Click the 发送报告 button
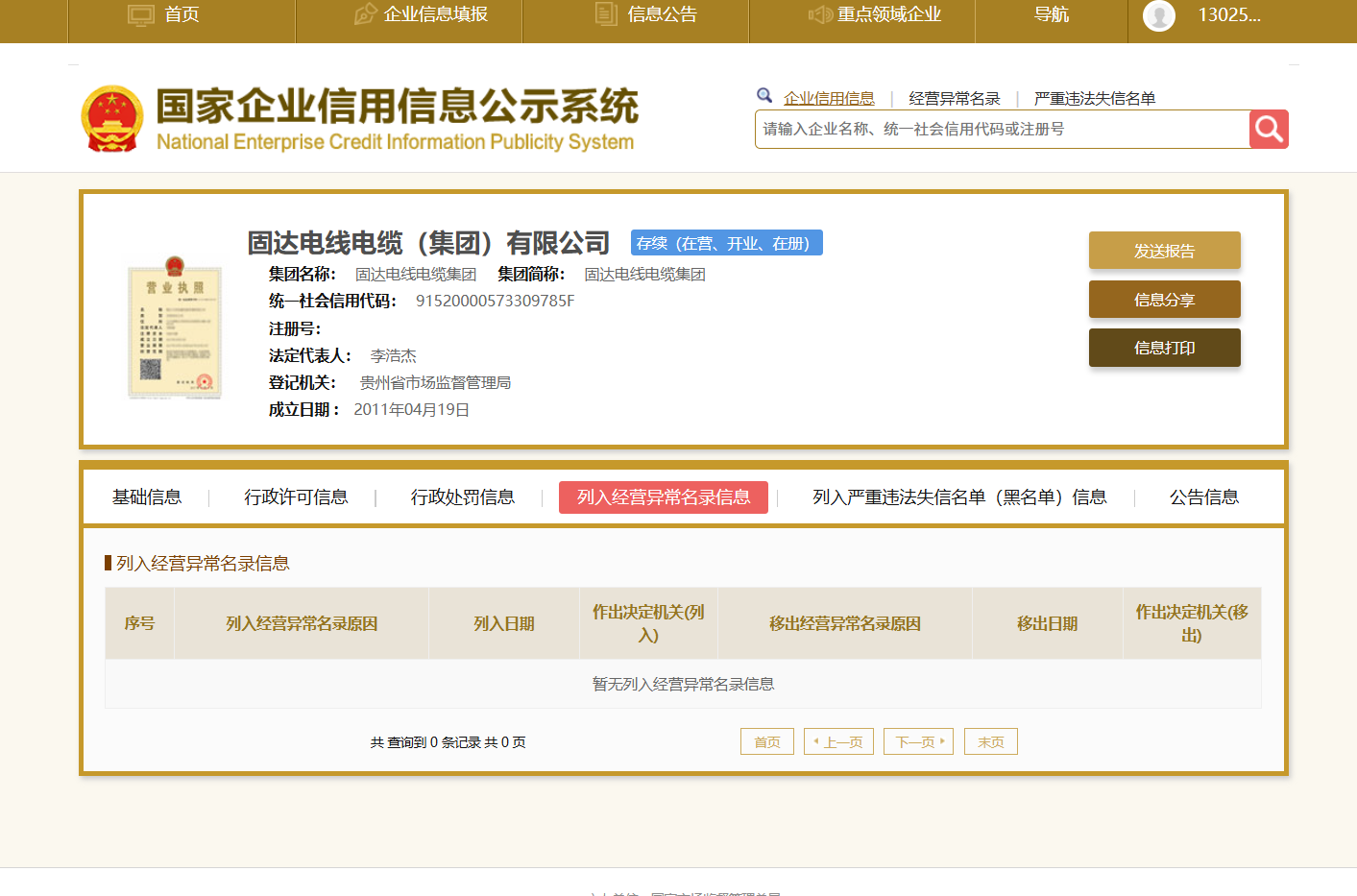Image resolution: width=1357 pixels, height=896 pixels. (x=1165, y=251)
